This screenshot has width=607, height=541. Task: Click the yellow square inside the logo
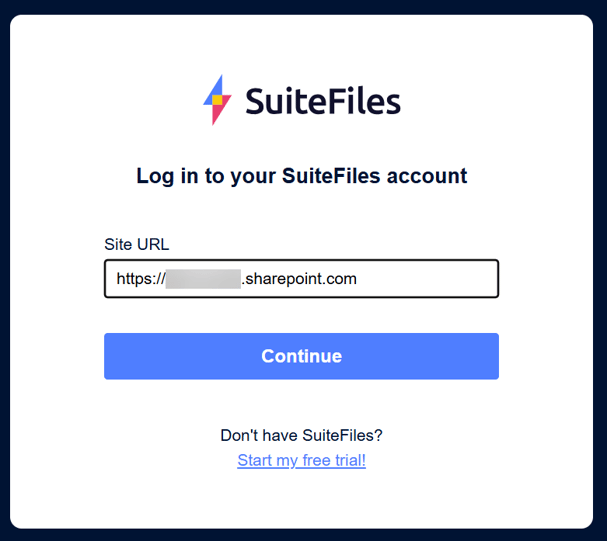pos(216,100)
